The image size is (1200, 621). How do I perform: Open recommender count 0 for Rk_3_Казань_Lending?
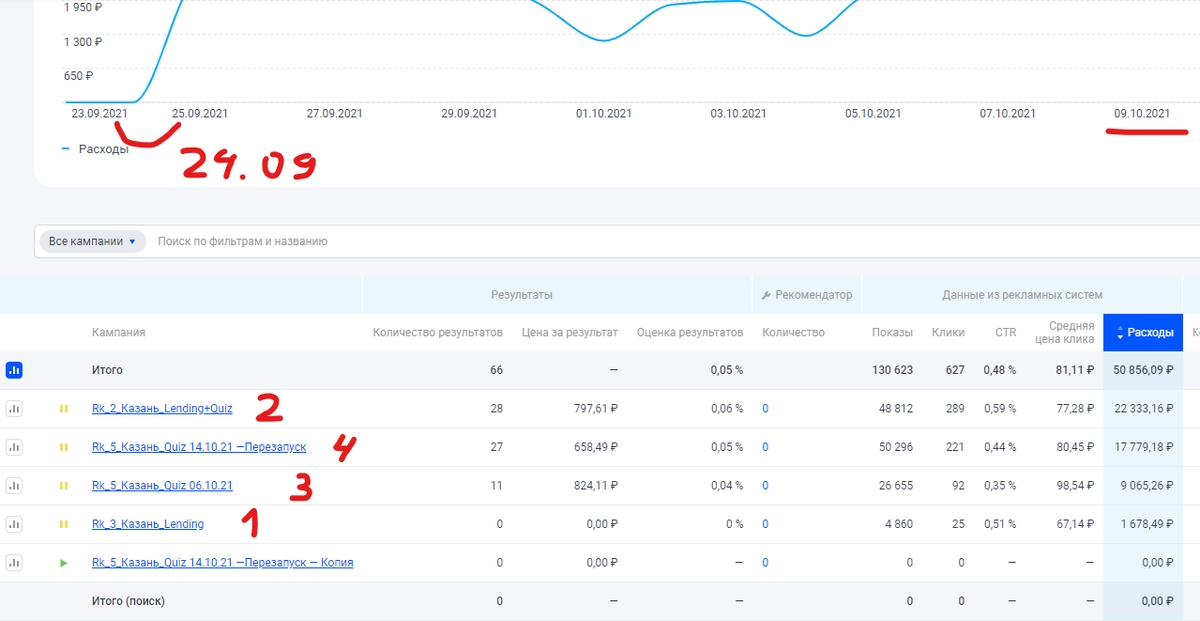coord(765,524)
